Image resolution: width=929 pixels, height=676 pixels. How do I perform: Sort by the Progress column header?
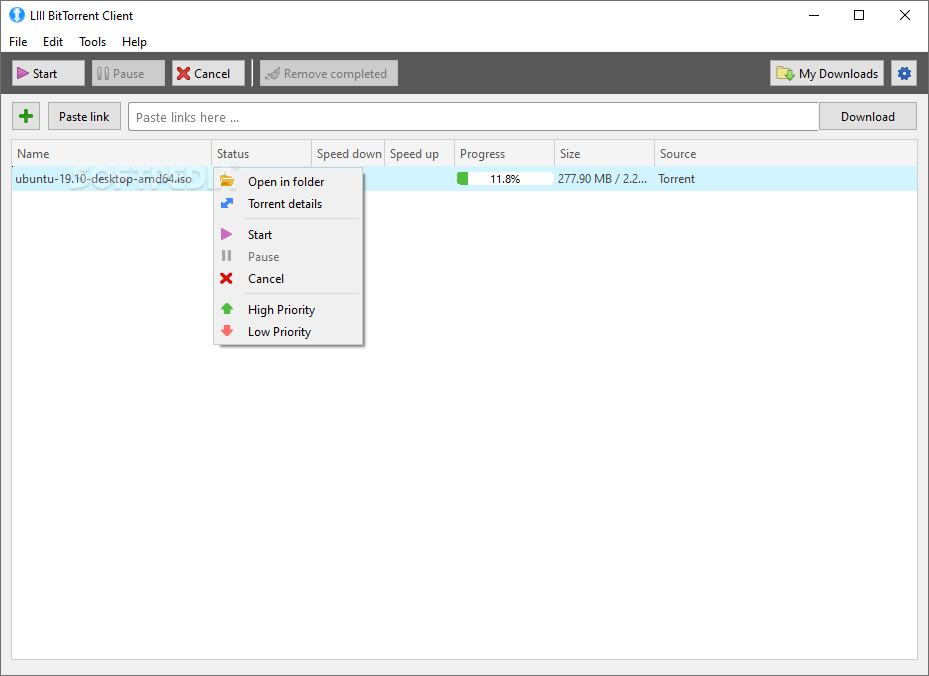pyautogui.click(x=505, y=153)
